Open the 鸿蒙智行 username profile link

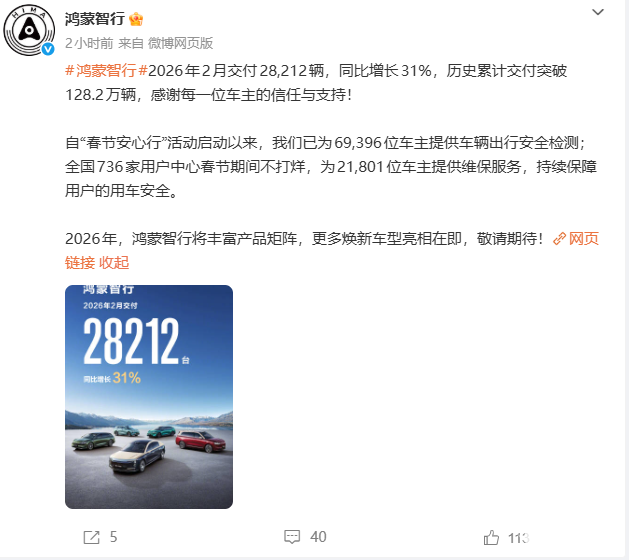click(95, 19)
